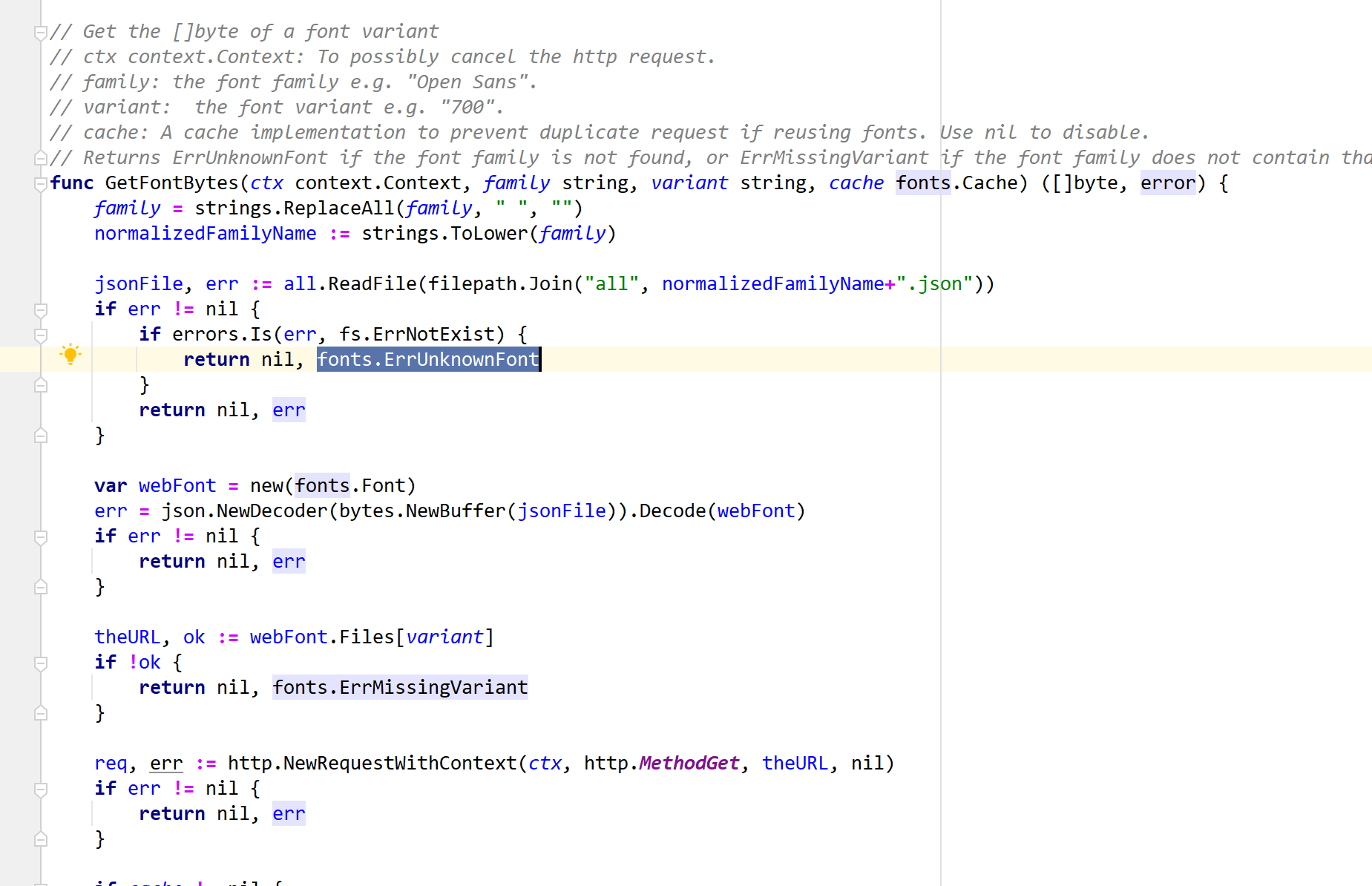Click the yellow lightbulb quick-fix icon
The width and height of the screenshot is (1372, 886).
coord(70,355)
